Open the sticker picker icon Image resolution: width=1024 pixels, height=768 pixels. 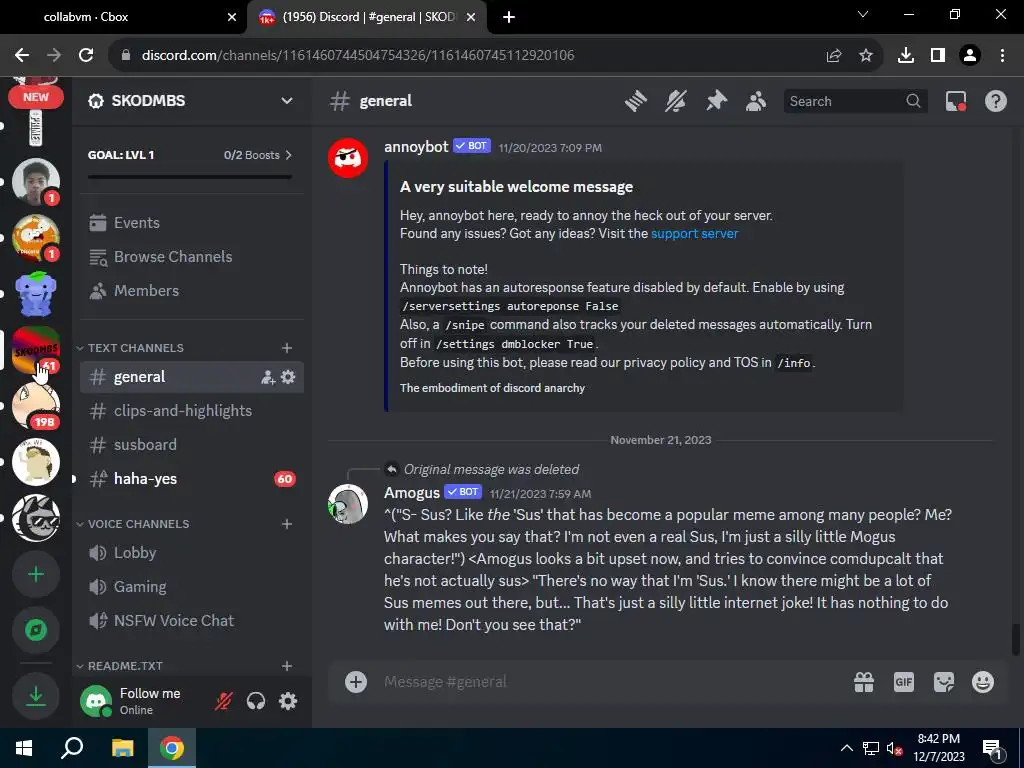pyautogui.click(x=944, y=682)
